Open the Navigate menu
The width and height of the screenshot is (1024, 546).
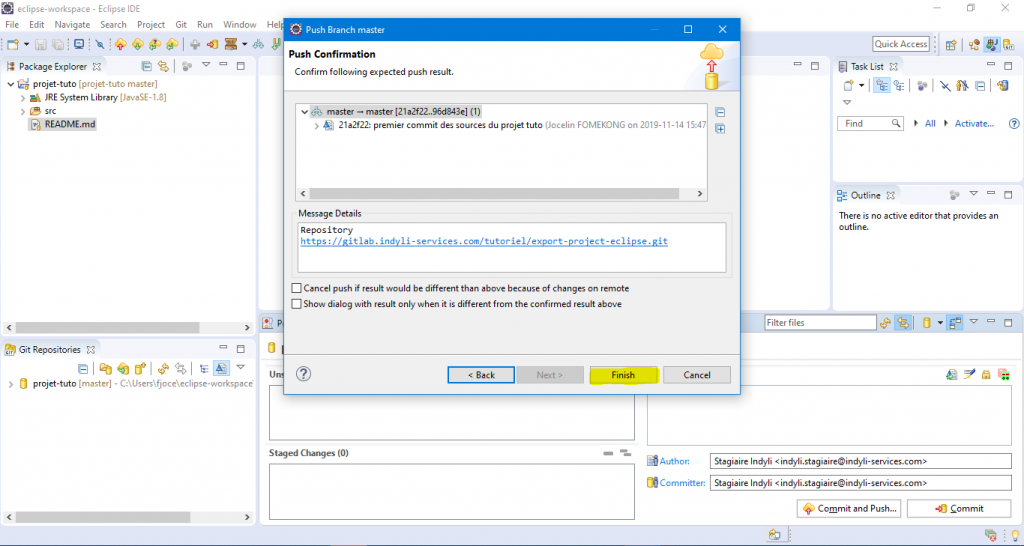point(72,24)
